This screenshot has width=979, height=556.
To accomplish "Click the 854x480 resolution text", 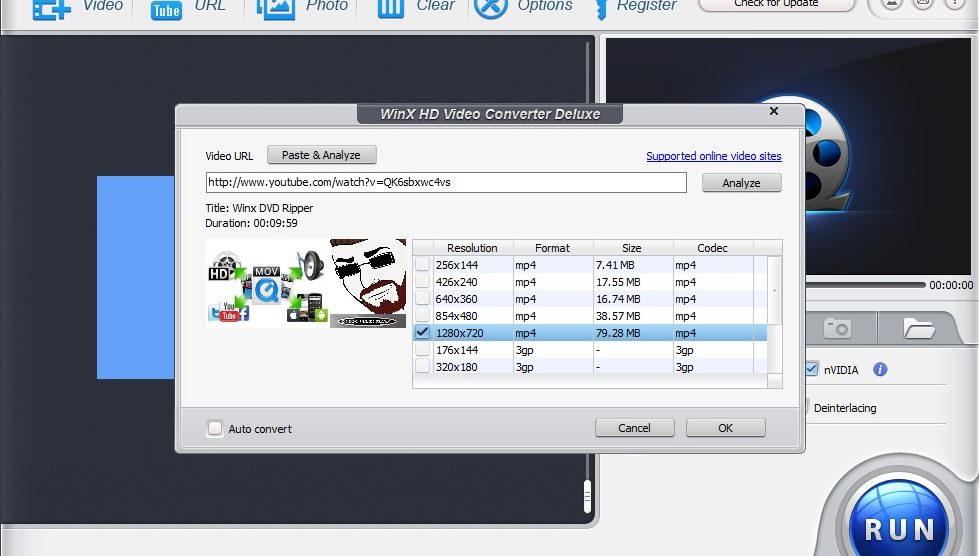I will (x=456, y=315).
